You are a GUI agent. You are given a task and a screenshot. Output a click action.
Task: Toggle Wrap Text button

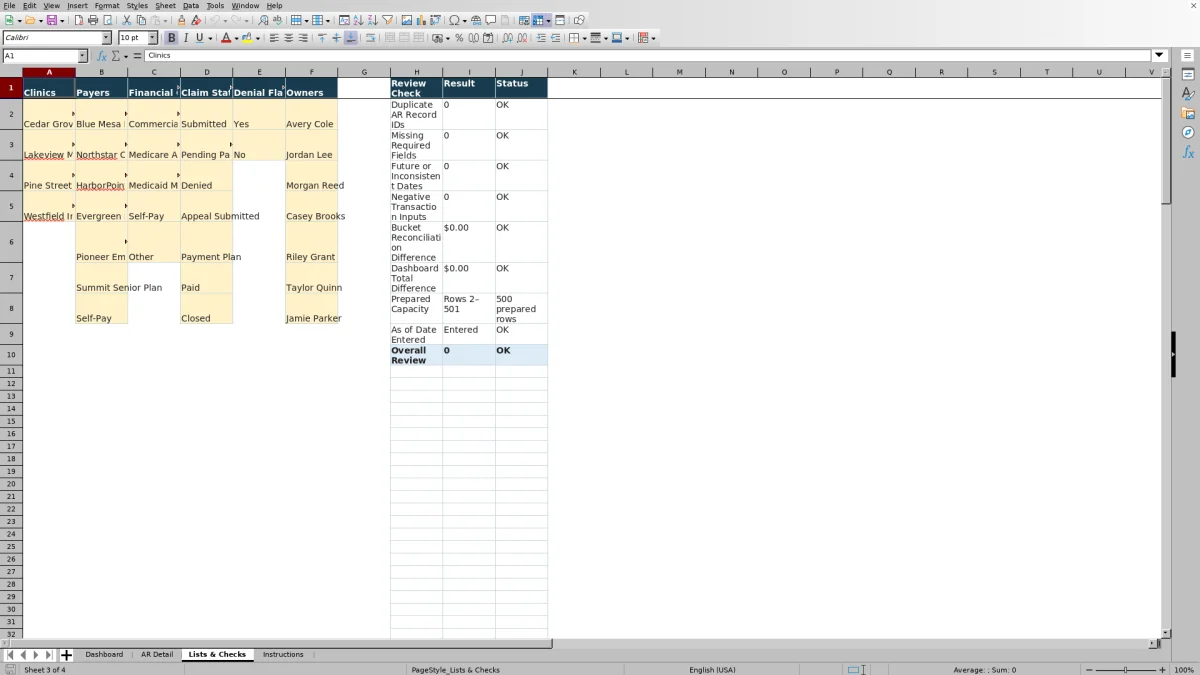tap(370, 38)
